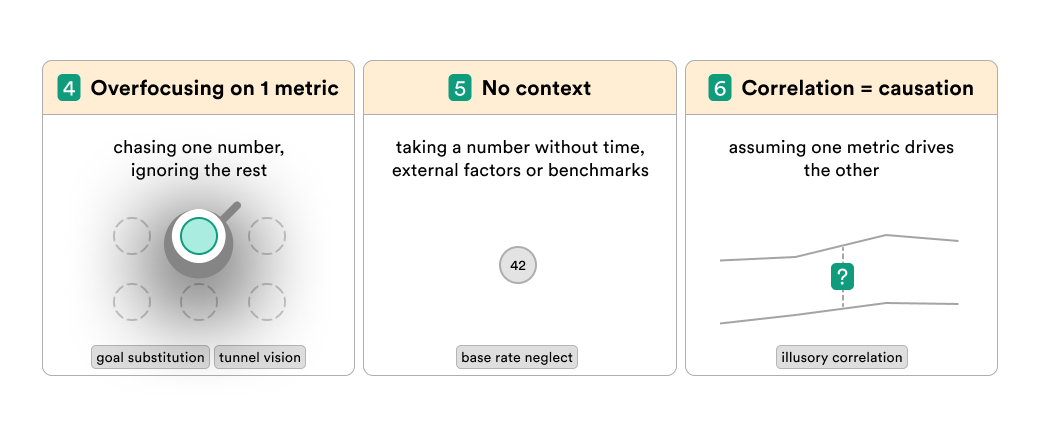Click the gray circle labeled 42
The image size is (1039, 435).
[518, 265]
